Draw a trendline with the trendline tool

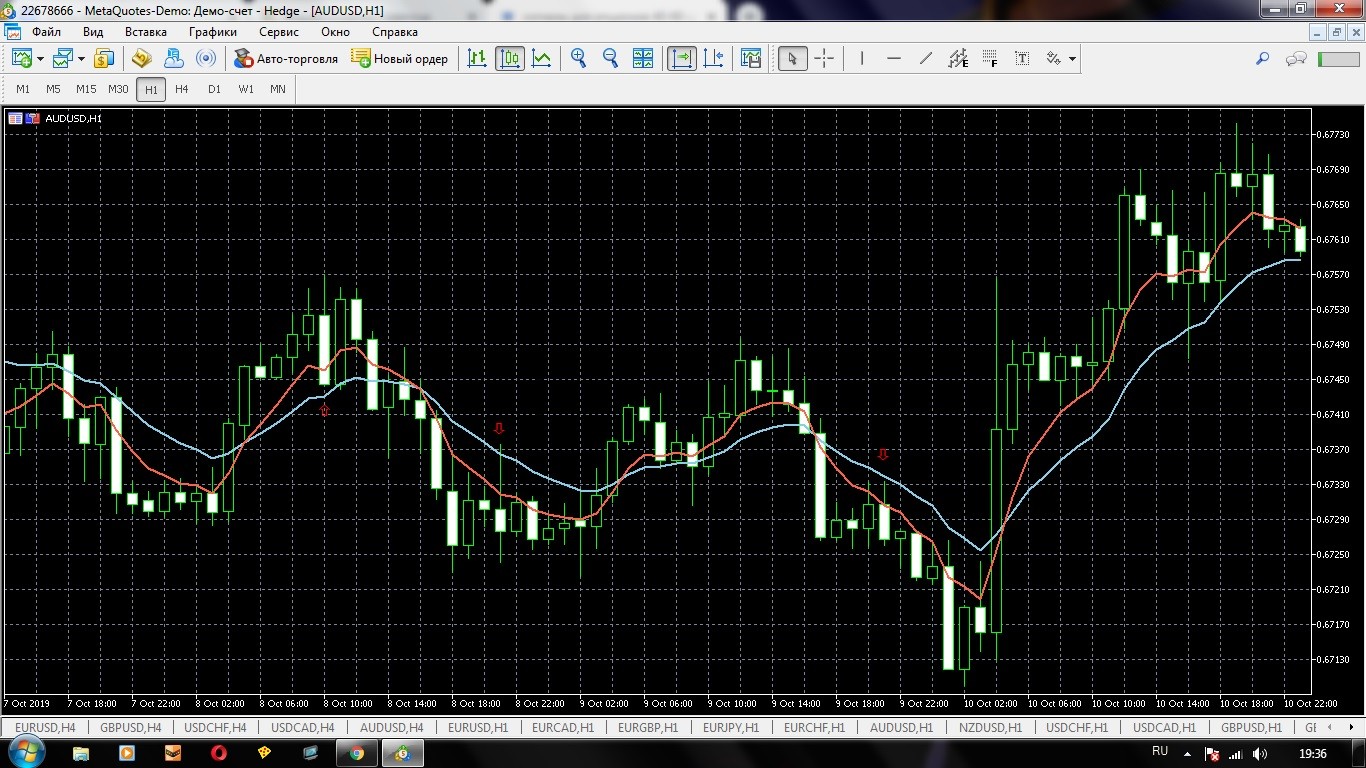click(926, 59)
